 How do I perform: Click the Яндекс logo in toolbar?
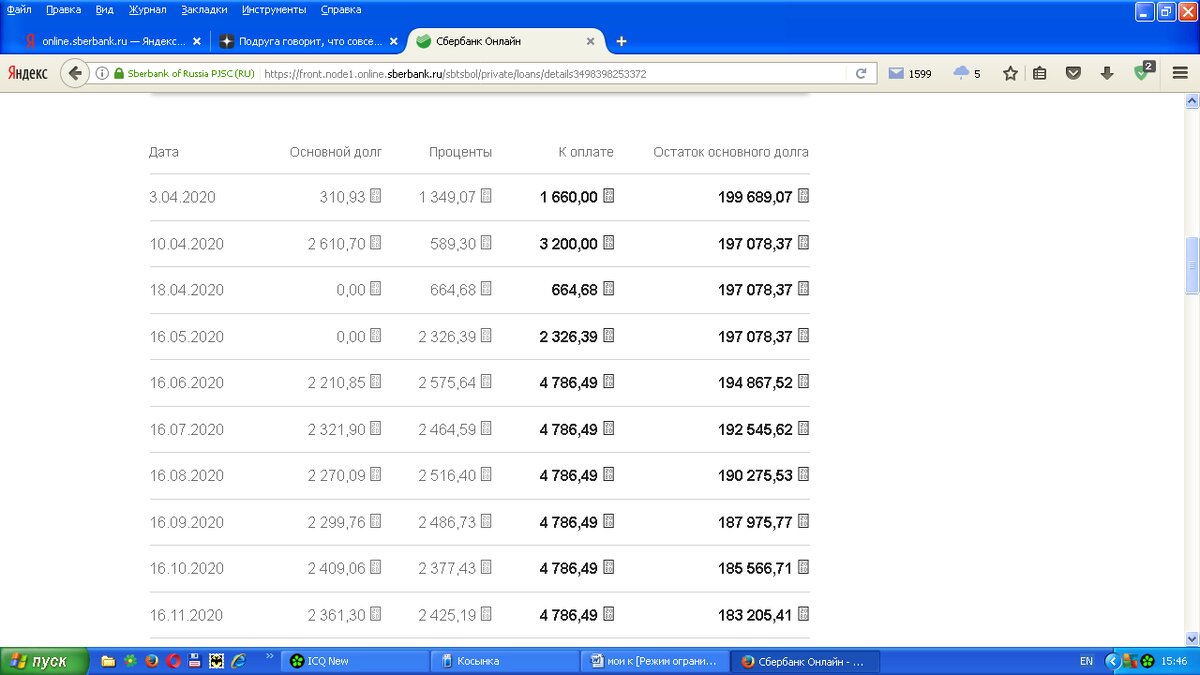tap(28, 73)
